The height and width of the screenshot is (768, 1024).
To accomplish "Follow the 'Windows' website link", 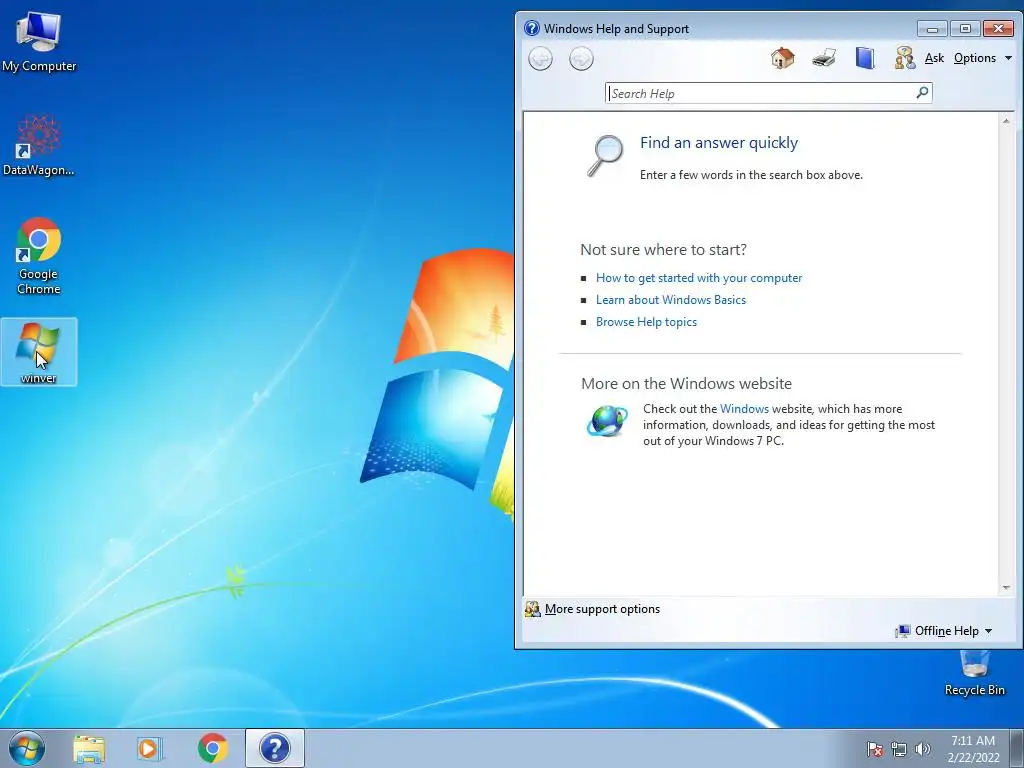I will coord(744,409).
